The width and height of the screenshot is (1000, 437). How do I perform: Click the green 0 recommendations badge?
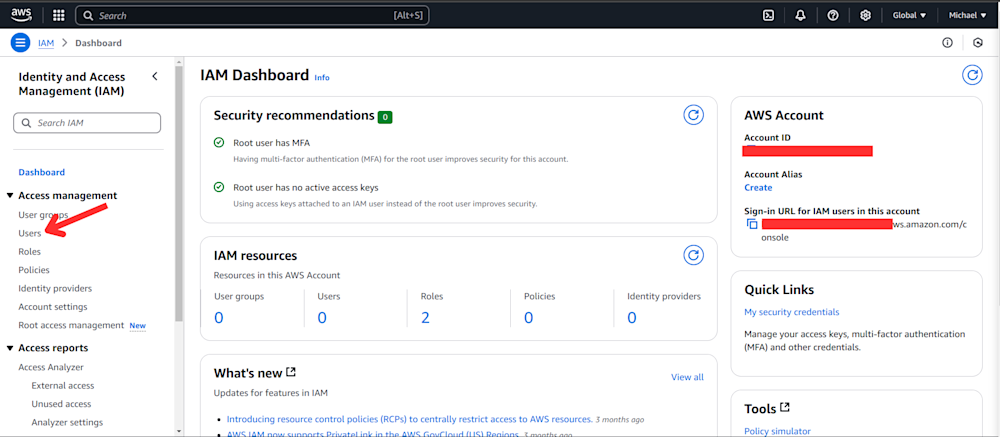coord(385,117)
